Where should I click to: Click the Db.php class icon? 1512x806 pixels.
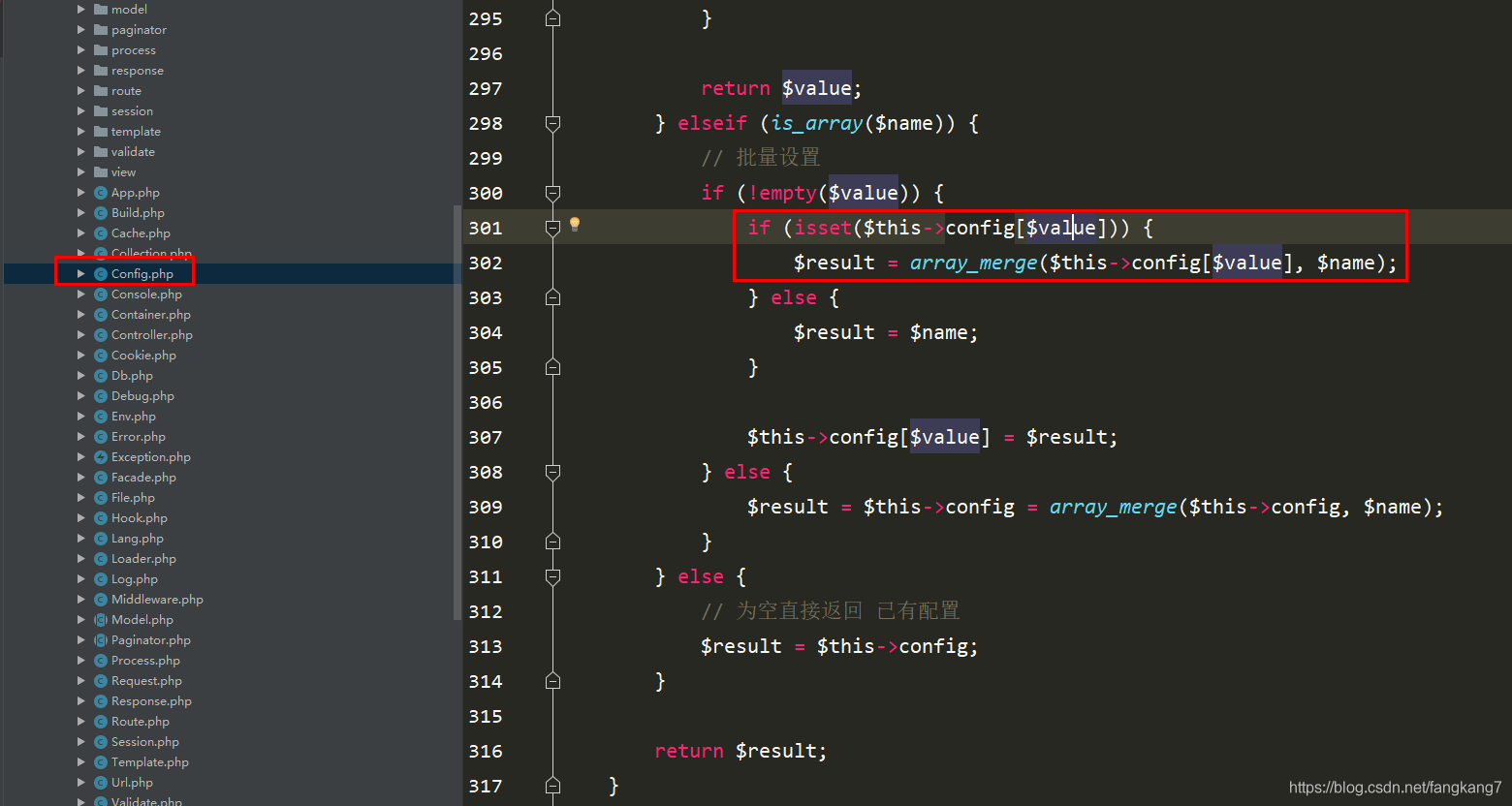(101, 376)
